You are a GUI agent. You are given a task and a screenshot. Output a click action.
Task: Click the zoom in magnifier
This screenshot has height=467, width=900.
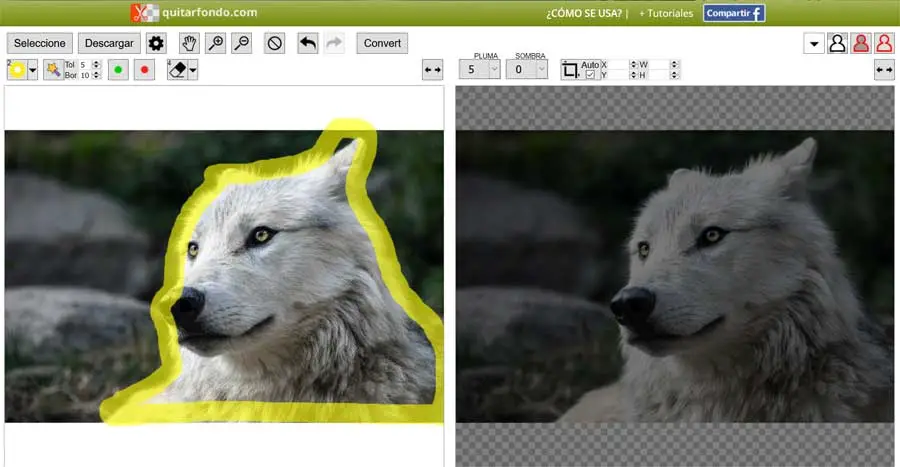[215, 43]
